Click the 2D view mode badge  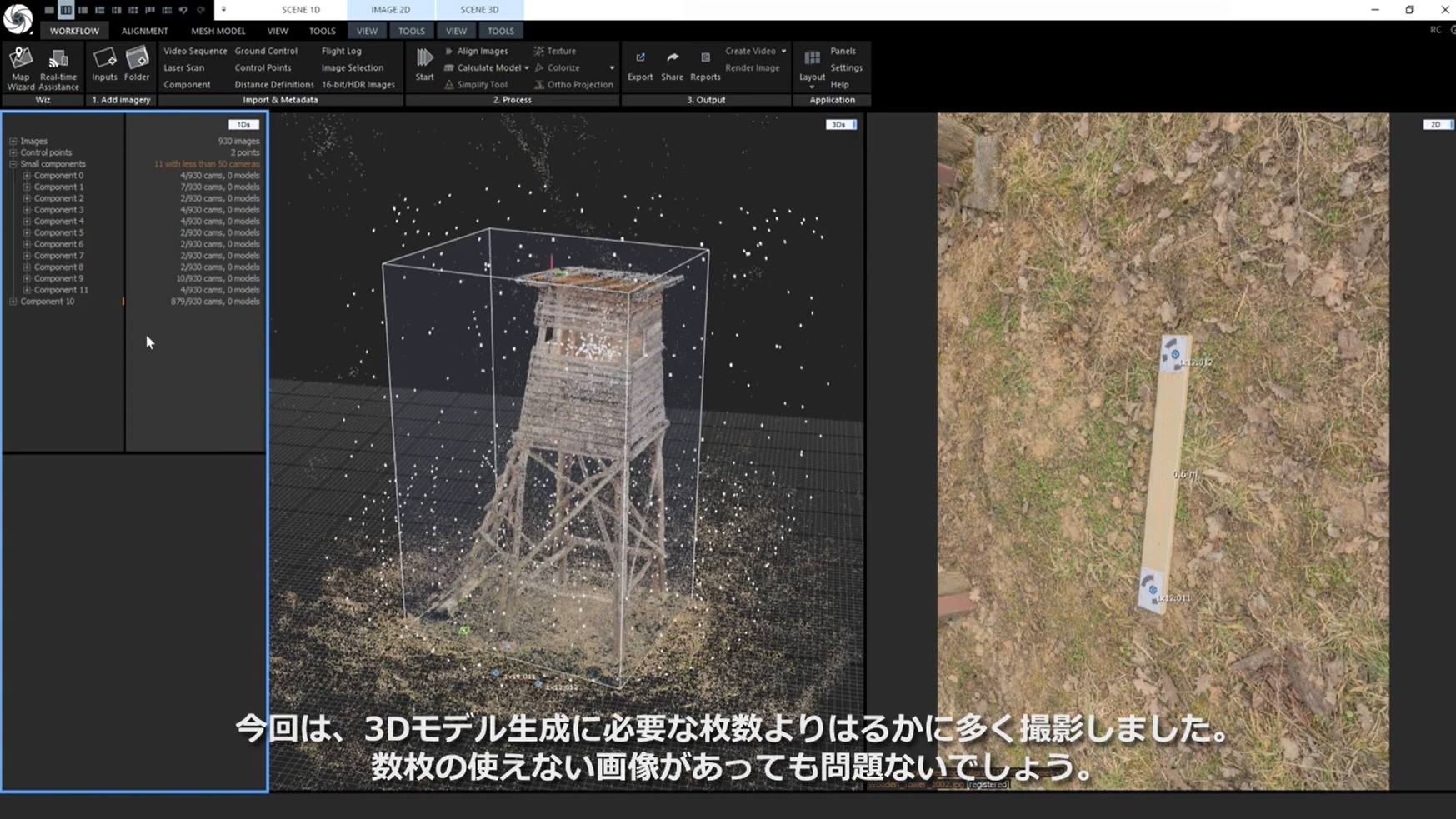(1438, 124)
